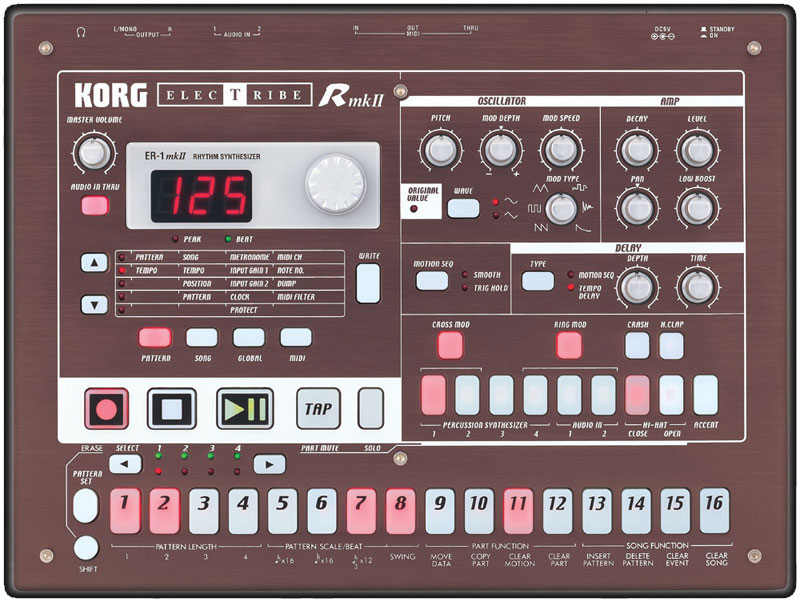Toggle step key 3

tap(204, 511)
